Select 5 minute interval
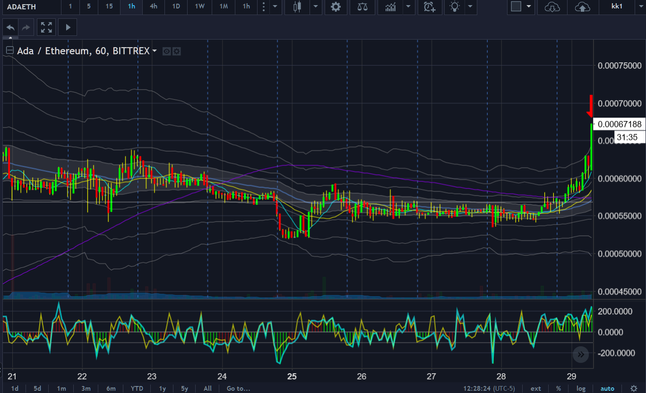The height and width of the screenshot is (393, 646). (89, 7)
